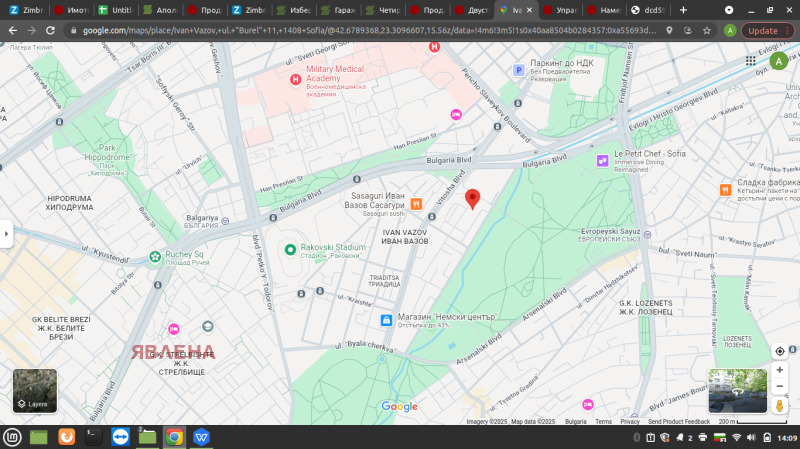The height and width of the screenshot is (449, 800).
Task: Click the location permission icon in address bar
Action: pos(669,31)
